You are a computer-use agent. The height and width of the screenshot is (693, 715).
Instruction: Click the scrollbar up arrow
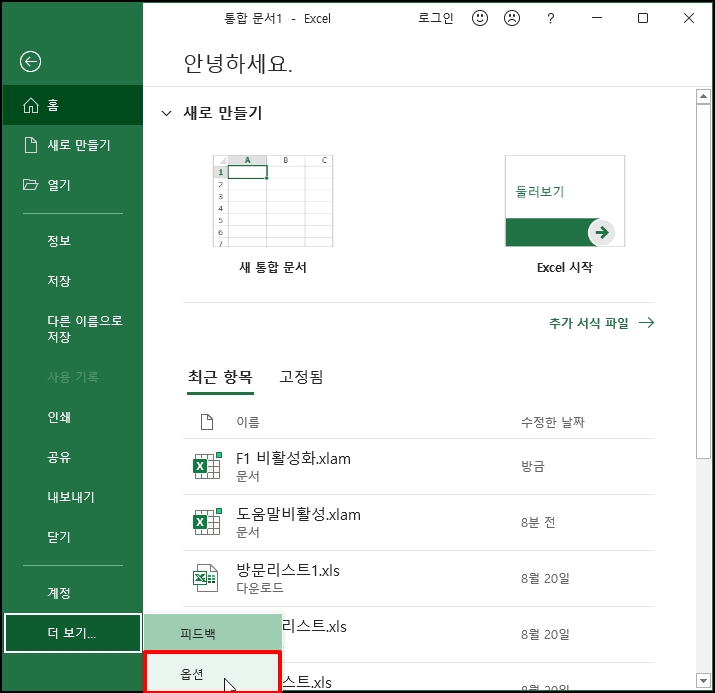click(703, 96)
